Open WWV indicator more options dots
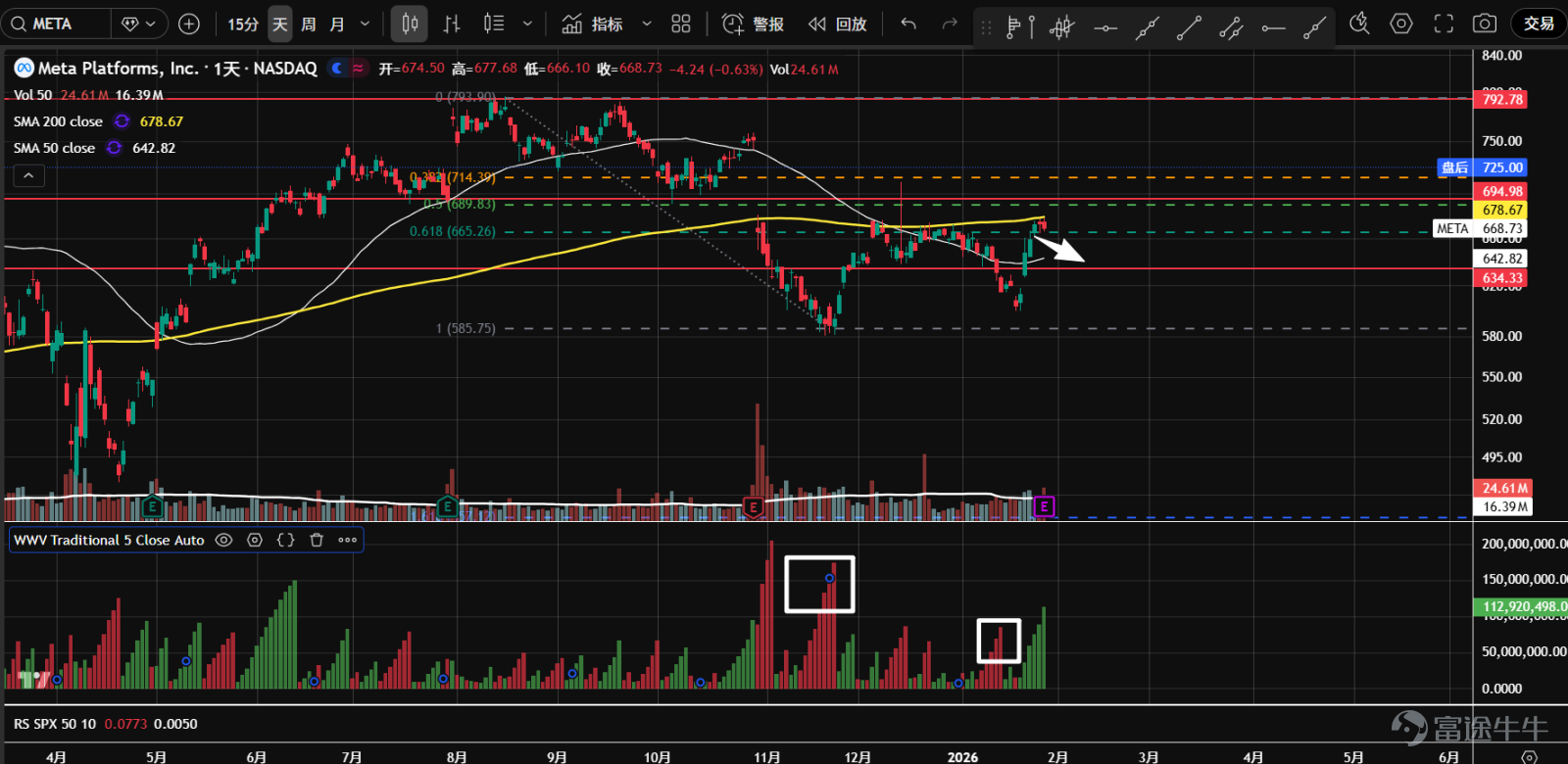This screenshot has height=764, width=1568. click(x=347, y=540)
